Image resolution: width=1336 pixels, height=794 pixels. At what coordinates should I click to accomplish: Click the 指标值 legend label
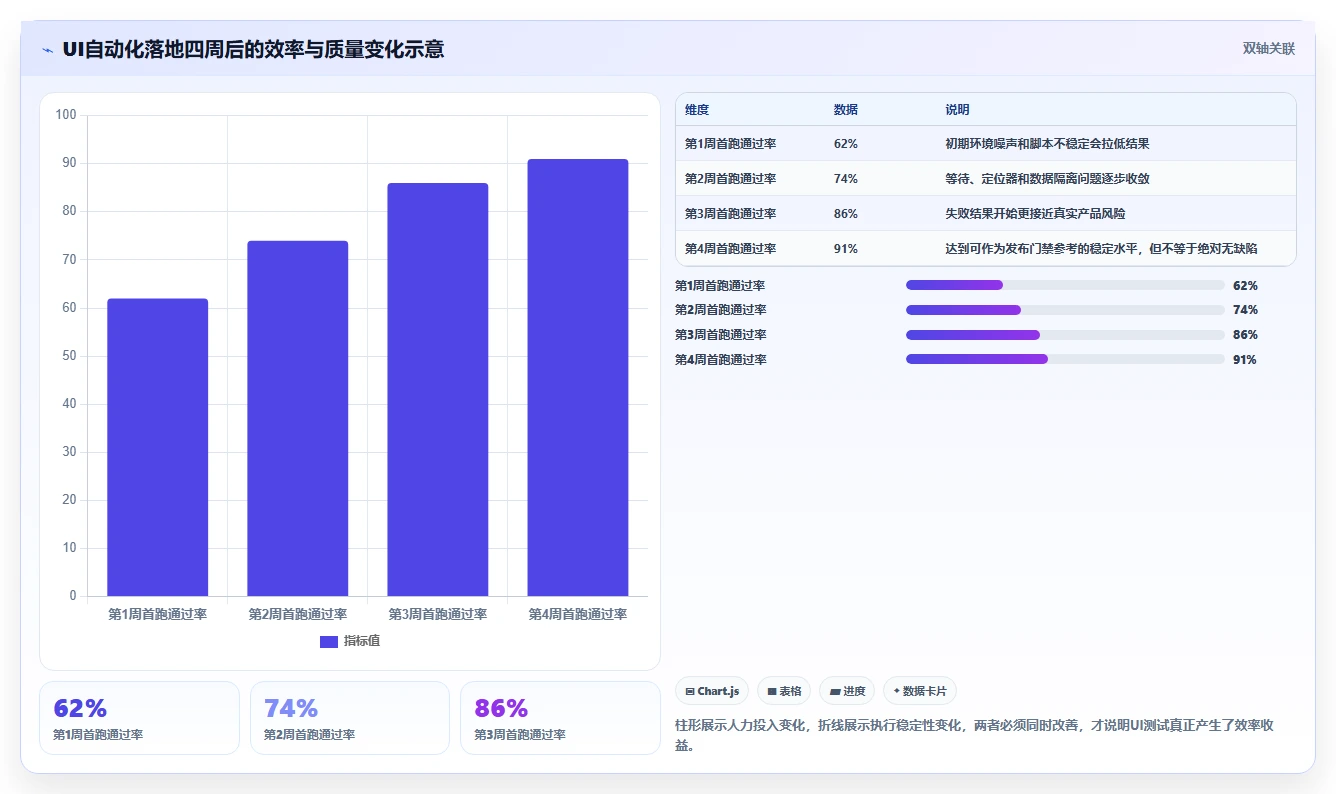point(362,642)
